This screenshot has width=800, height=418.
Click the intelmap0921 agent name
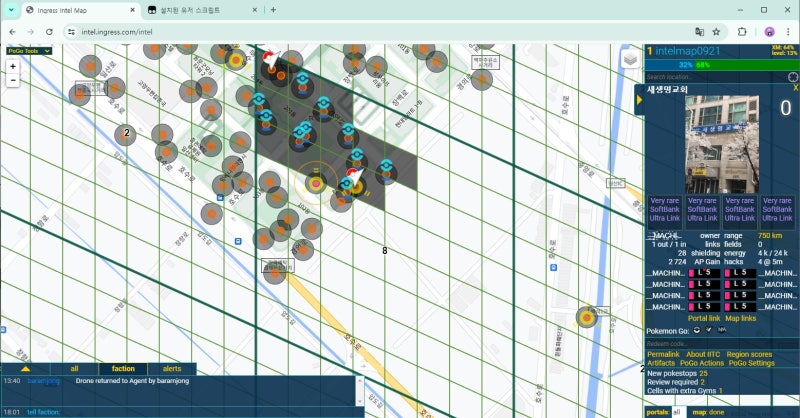[x=687, y=51]
